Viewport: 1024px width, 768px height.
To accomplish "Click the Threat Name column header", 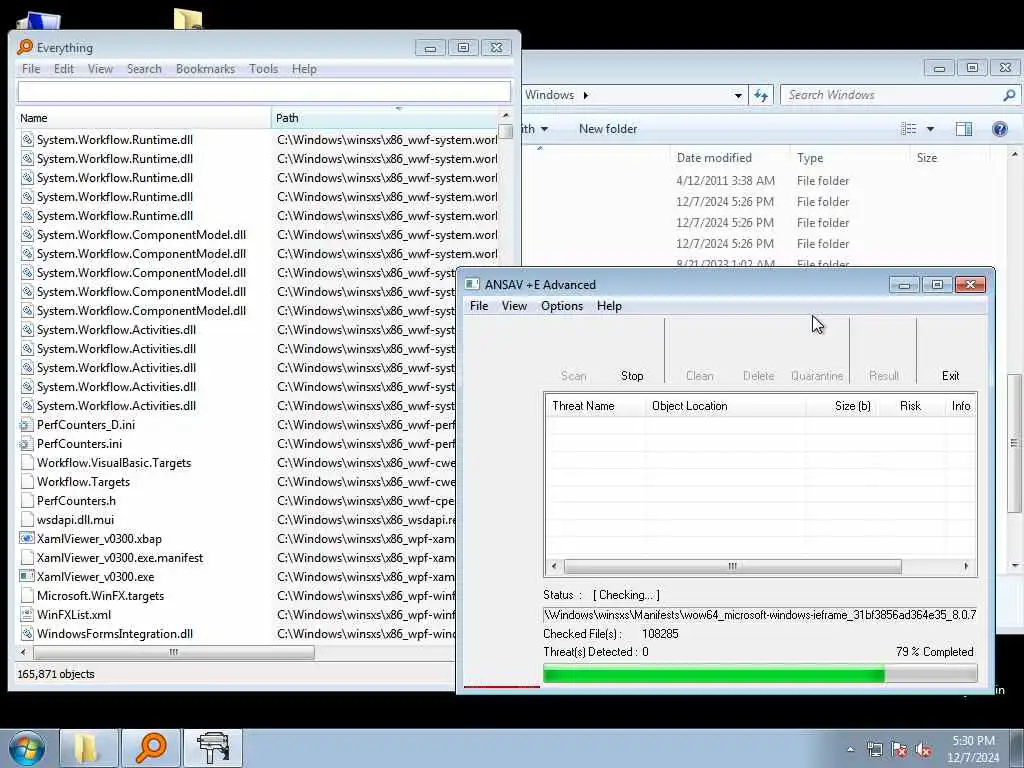I will point(596,406).
